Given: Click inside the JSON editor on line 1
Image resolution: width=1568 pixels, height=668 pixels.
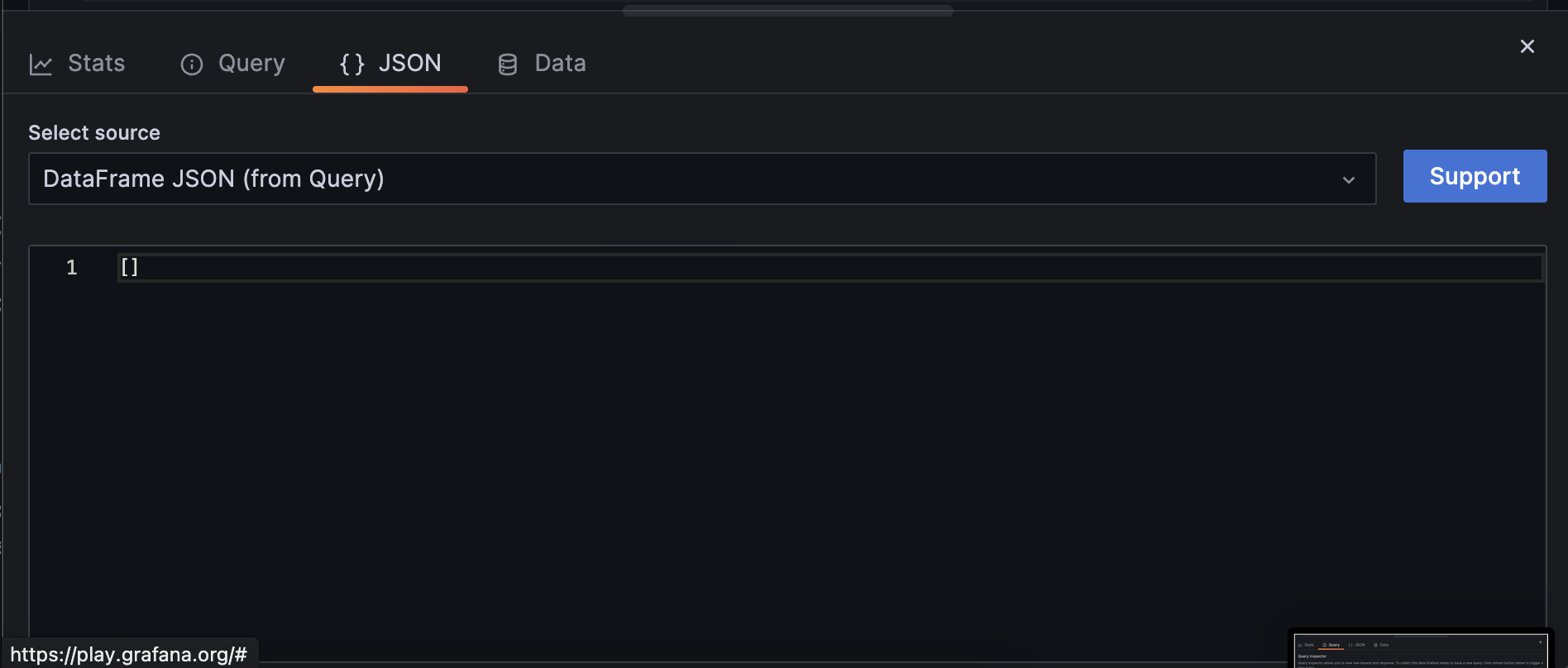Looking at the screenshot, I should click(x=331, y=267).
